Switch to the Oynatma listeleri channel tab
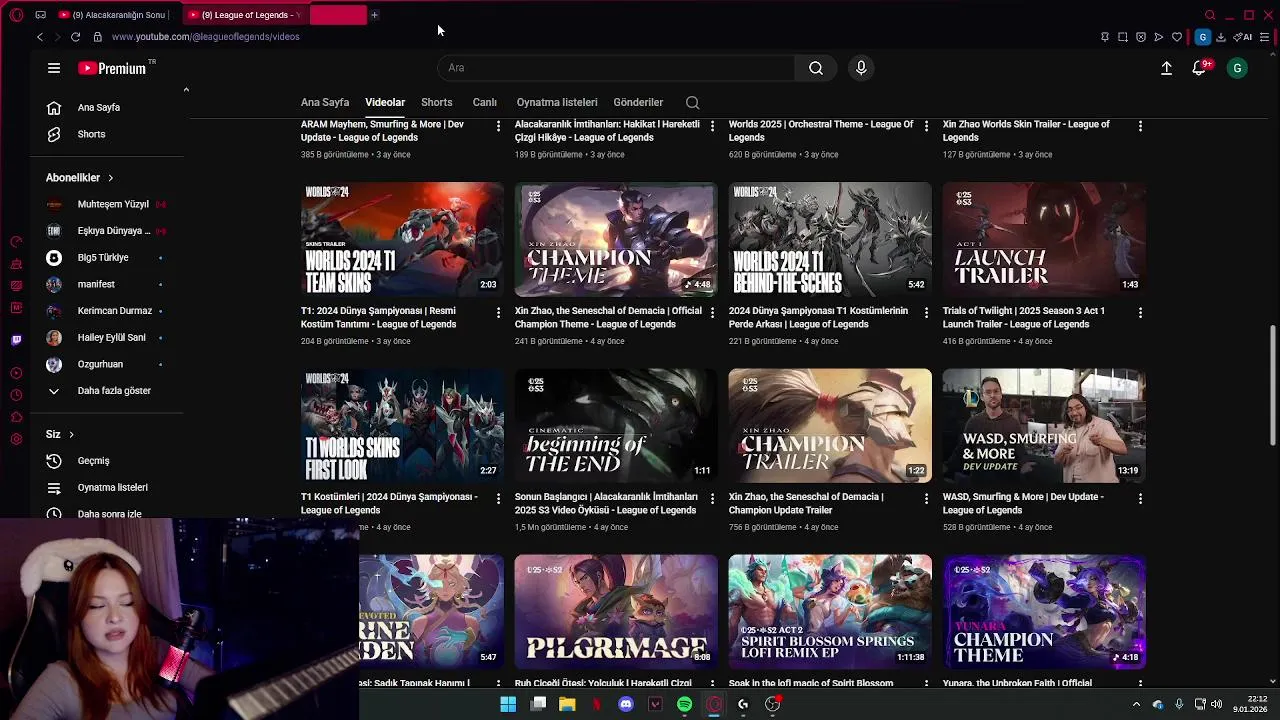The width and height of the screenshot is (1280, 720). 557,102
